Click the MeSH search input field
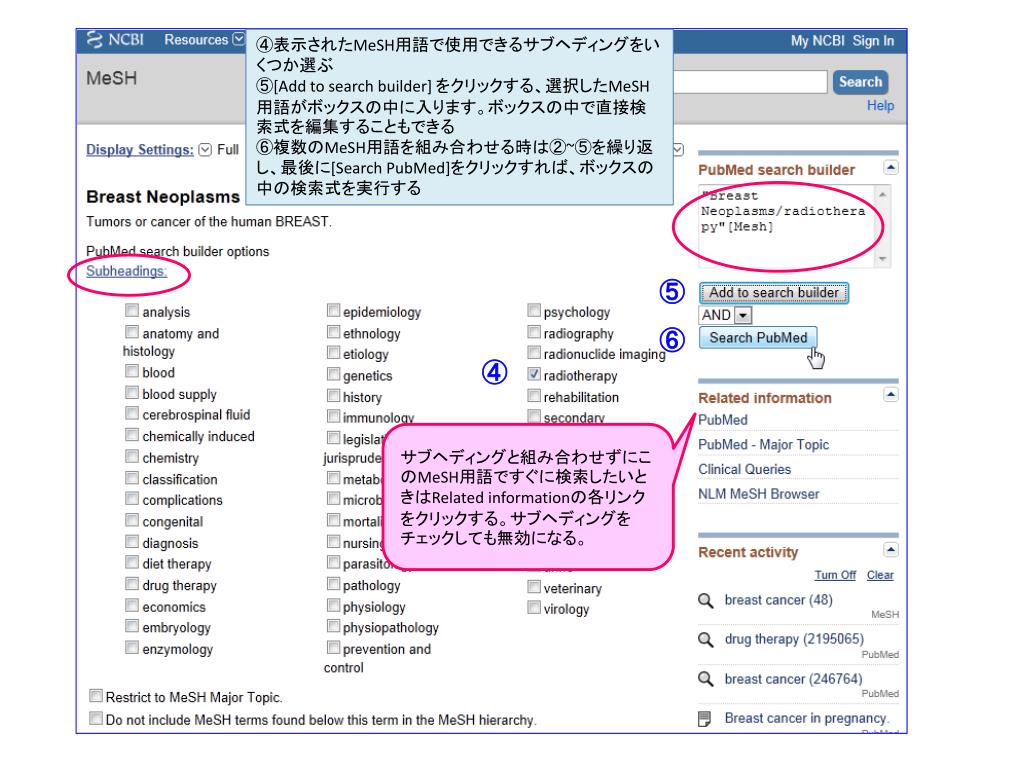 750,82
